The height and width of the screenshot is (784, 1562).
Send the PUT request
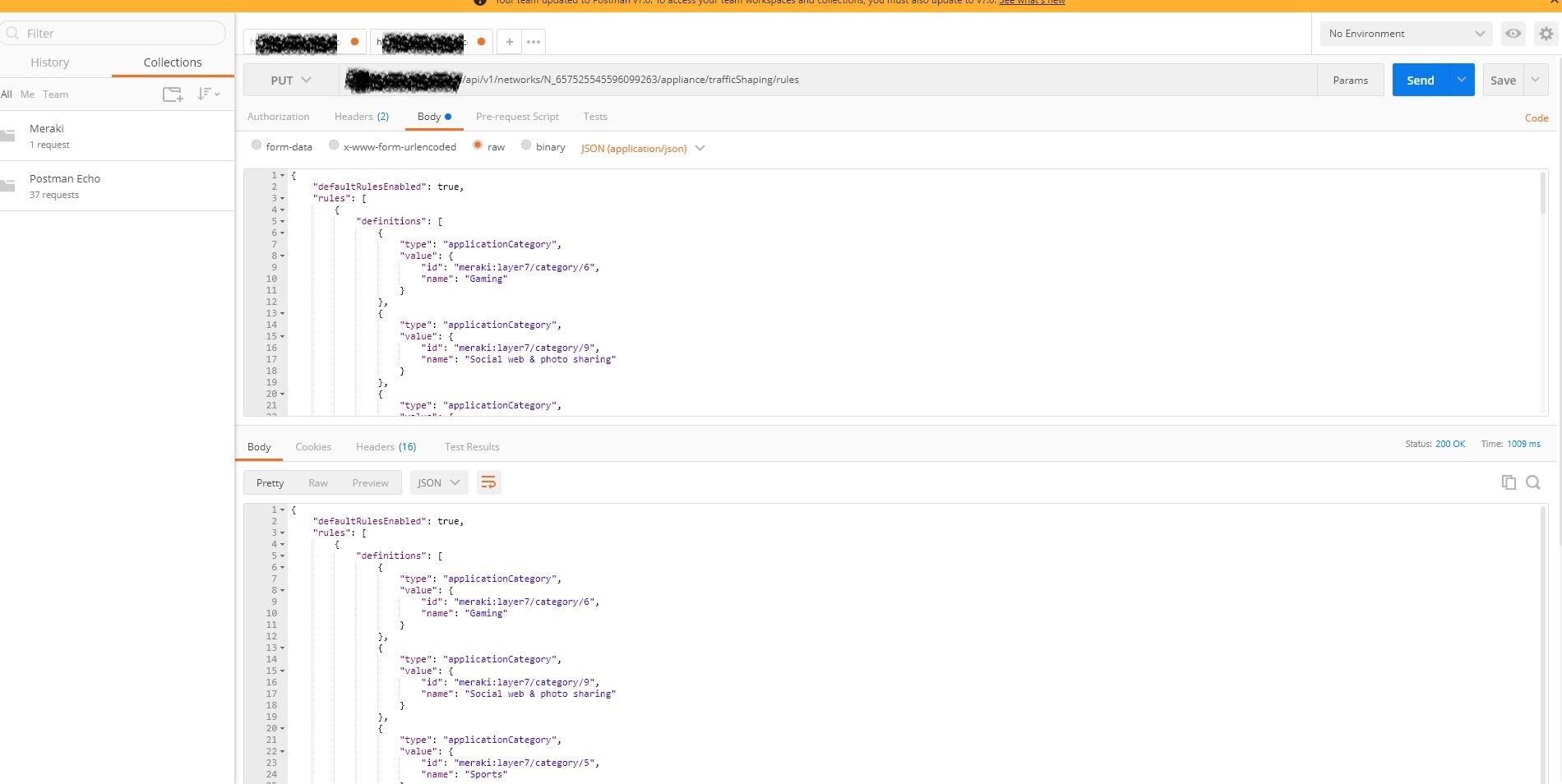[1420, 80]
